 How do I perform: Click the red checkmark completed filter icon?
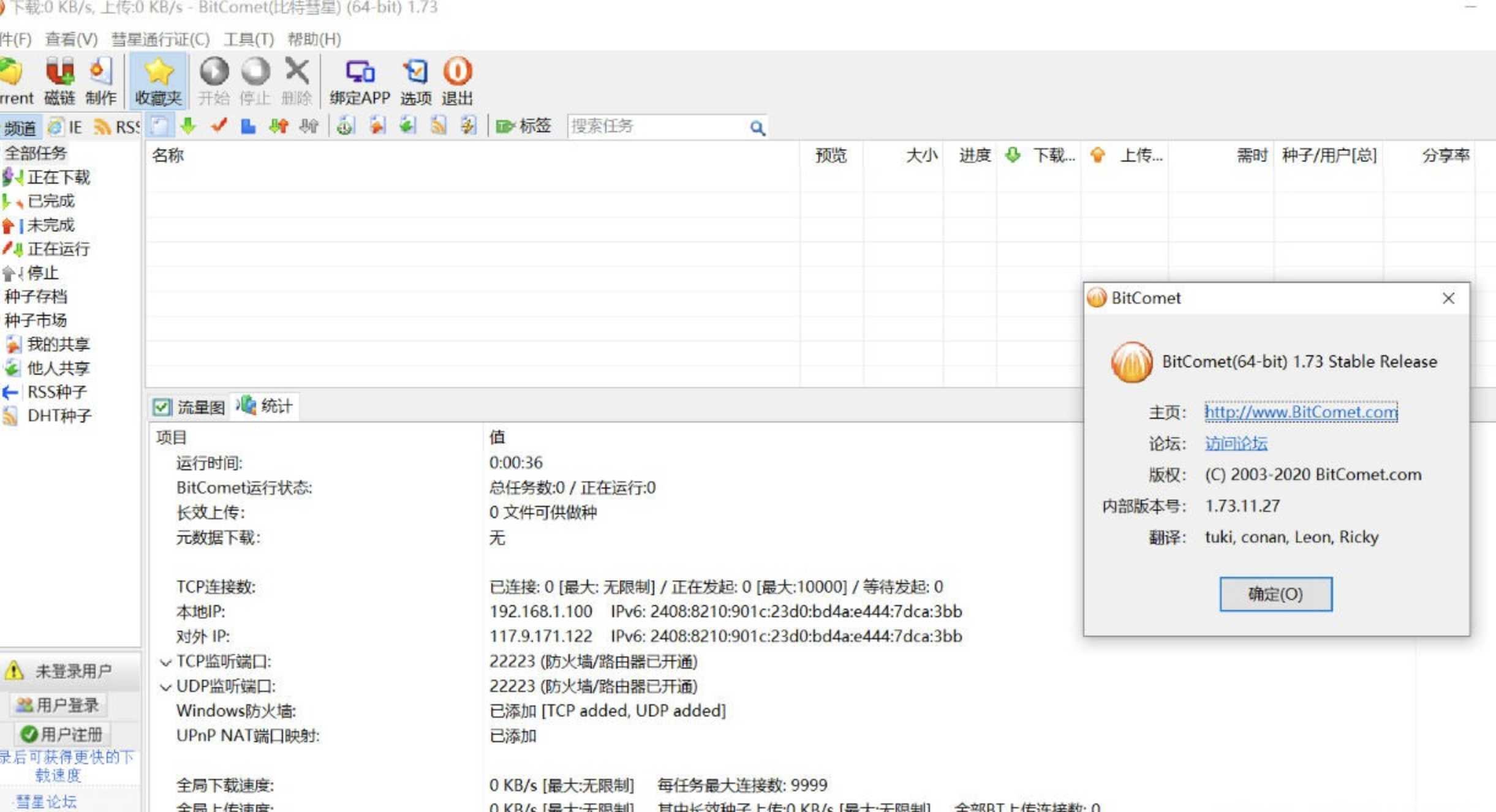click(219, 126)
